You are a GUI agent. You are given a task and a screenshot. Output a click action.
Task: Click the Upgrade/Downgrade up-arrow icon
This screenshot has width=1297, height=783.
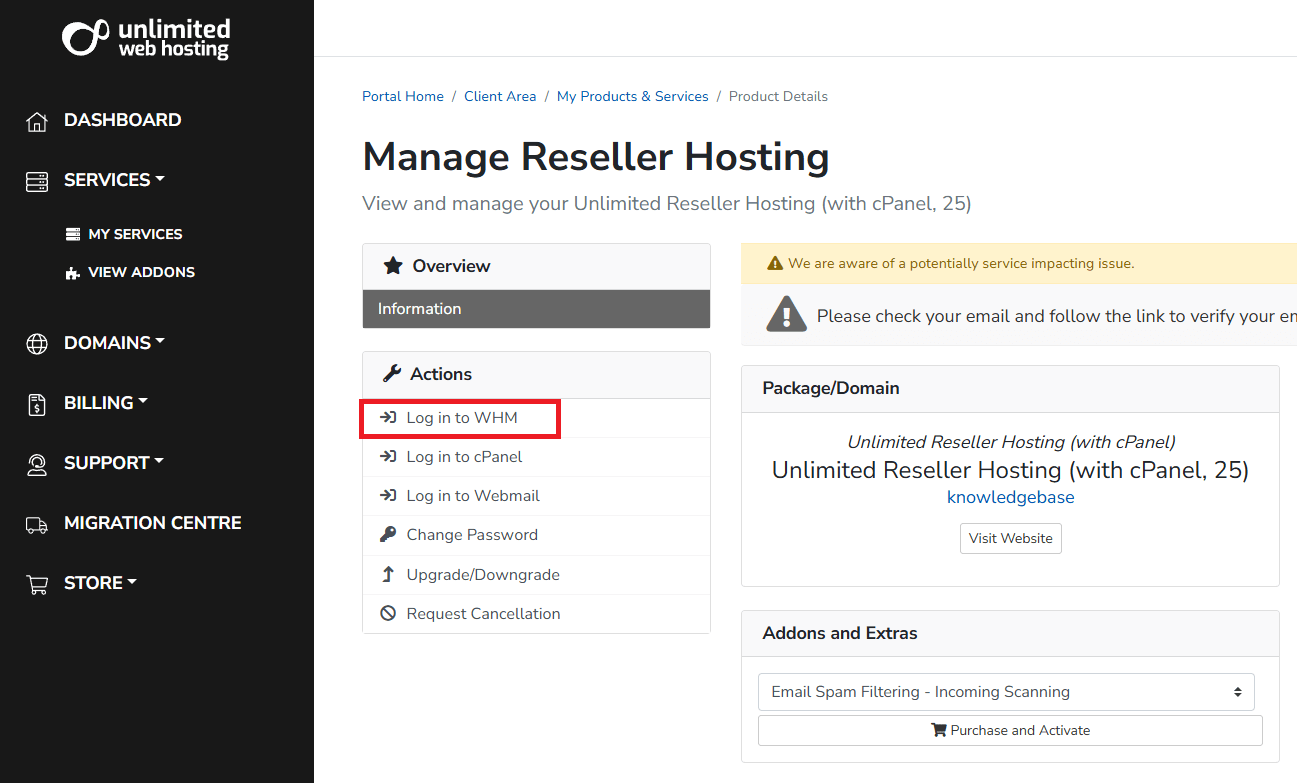click(388, 574)
